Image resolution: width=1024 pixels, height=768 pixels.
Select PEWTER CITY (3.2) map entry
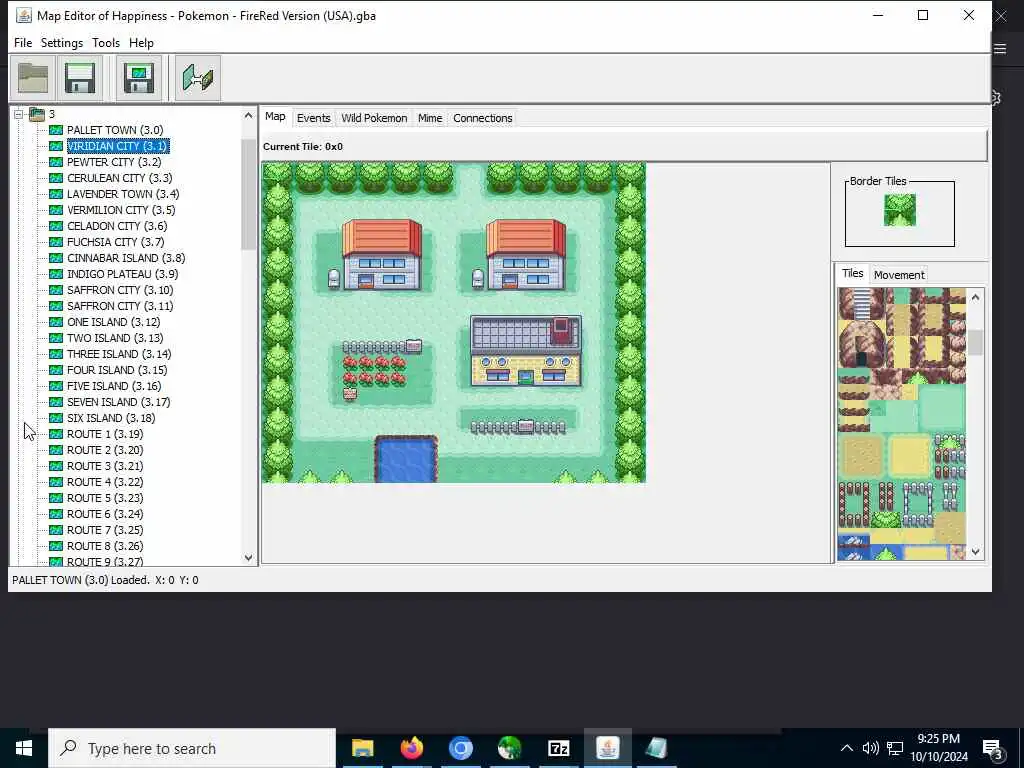(114, 162)
